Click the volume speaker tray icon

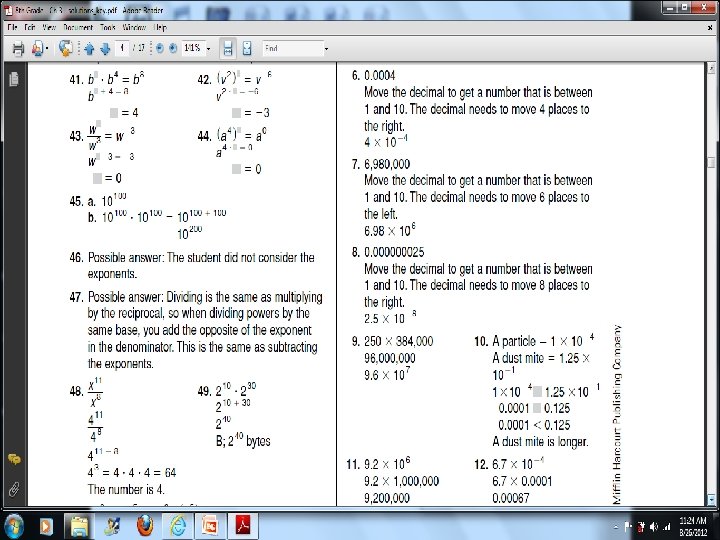(654, 527)
